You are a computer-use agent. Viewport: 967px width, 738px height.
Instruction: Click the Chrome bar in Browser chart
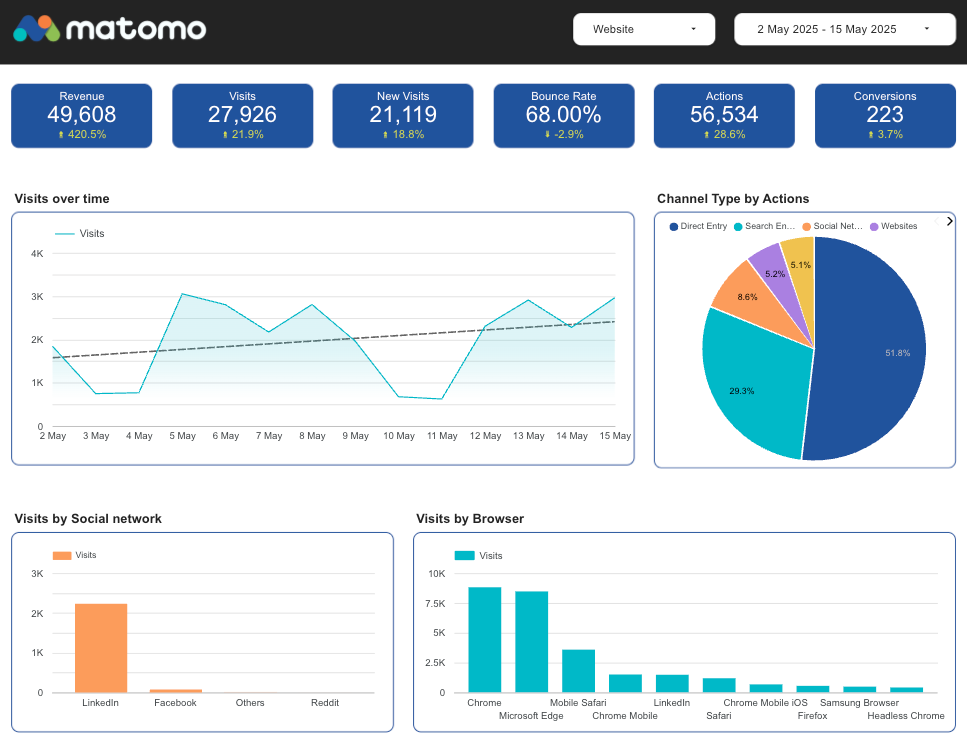(x=484, y=640)
